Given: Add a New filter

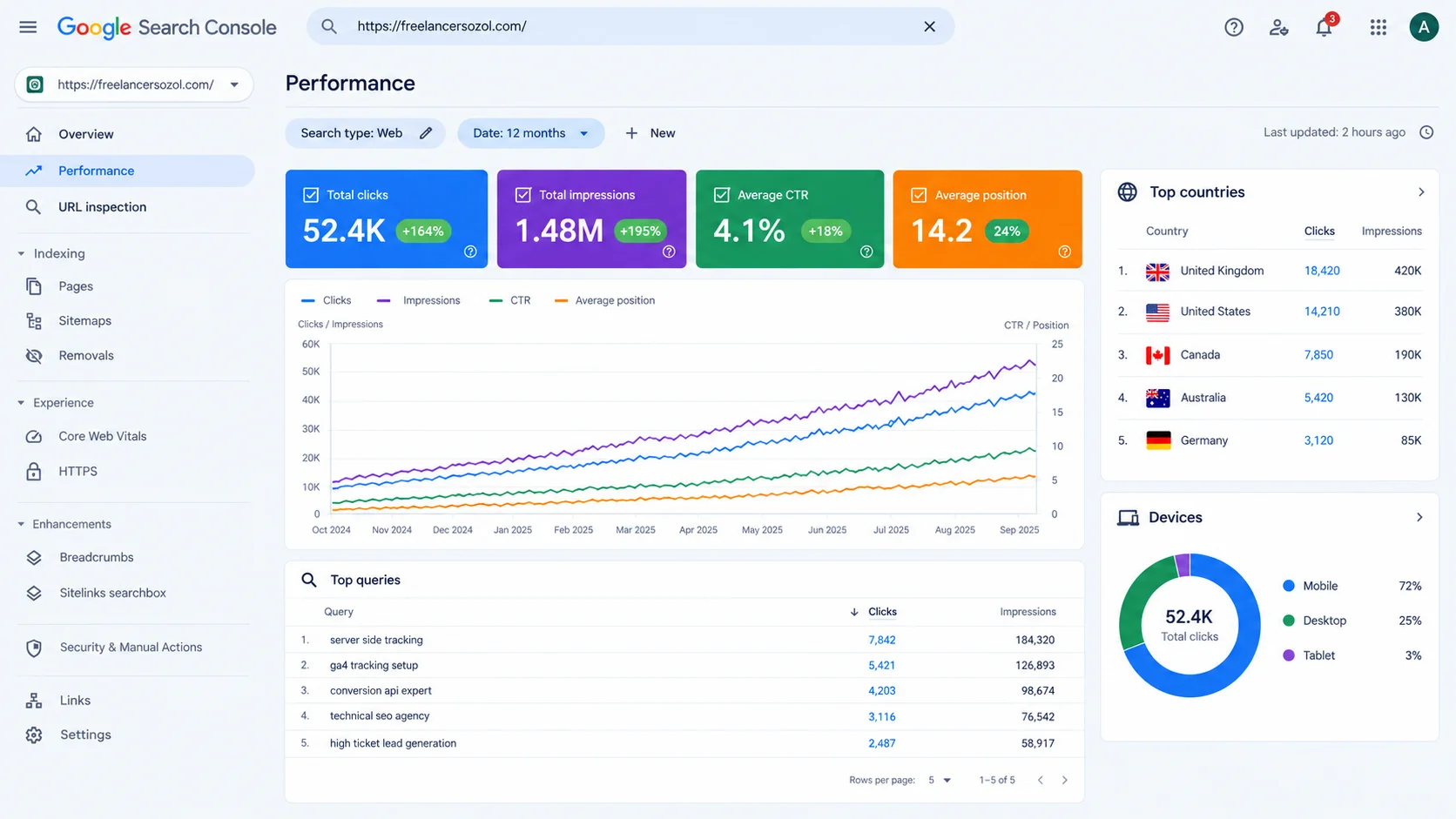Looking at the screenshot, I should click(650, 133).
